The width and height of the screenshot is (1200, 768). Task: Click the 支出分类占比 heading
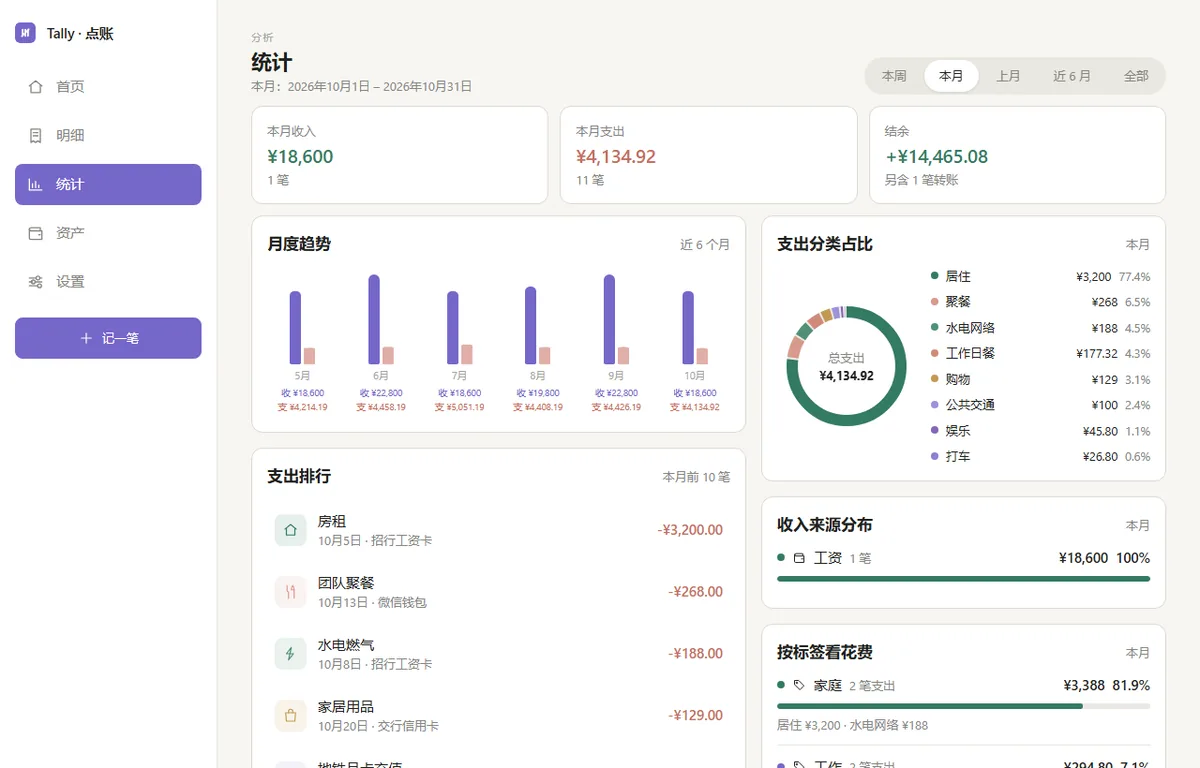click(x=825, y=244)
